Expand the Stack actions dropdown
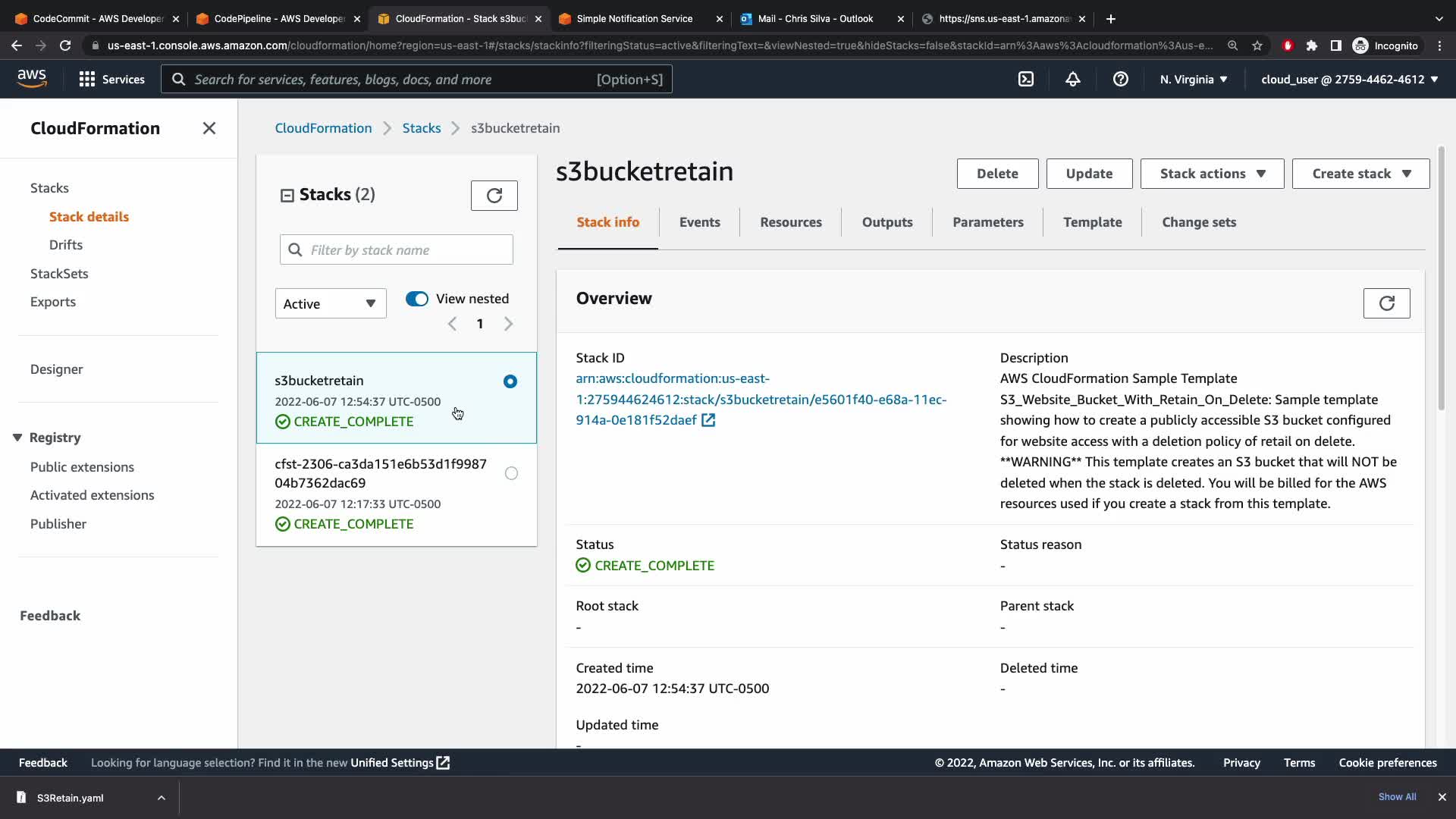This screenshot has width=1456, height=819. 1212,174
